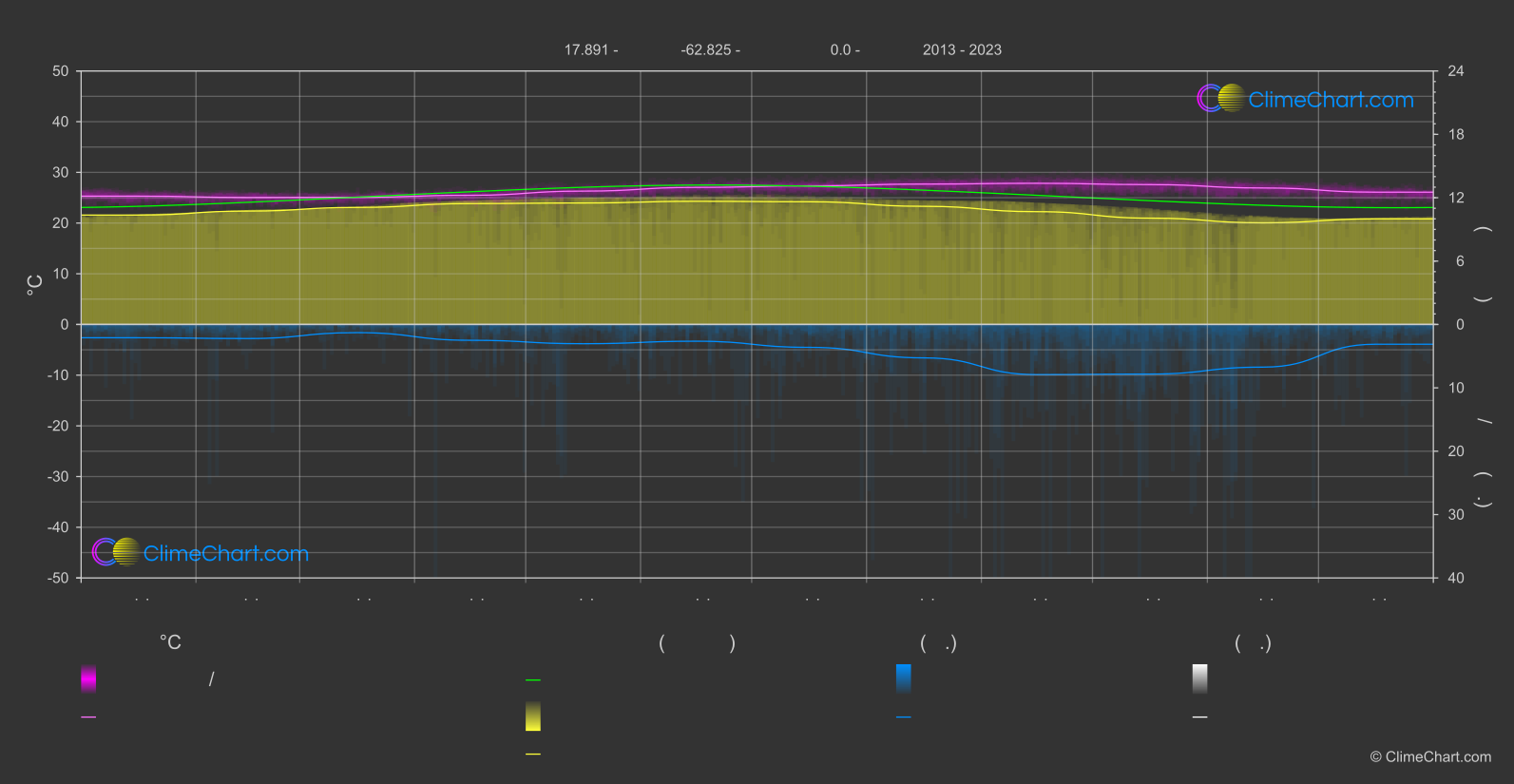Screen dimensions: 1514x784
Task: Toggle the magenta line legend marker
Action: coord(88,717)
